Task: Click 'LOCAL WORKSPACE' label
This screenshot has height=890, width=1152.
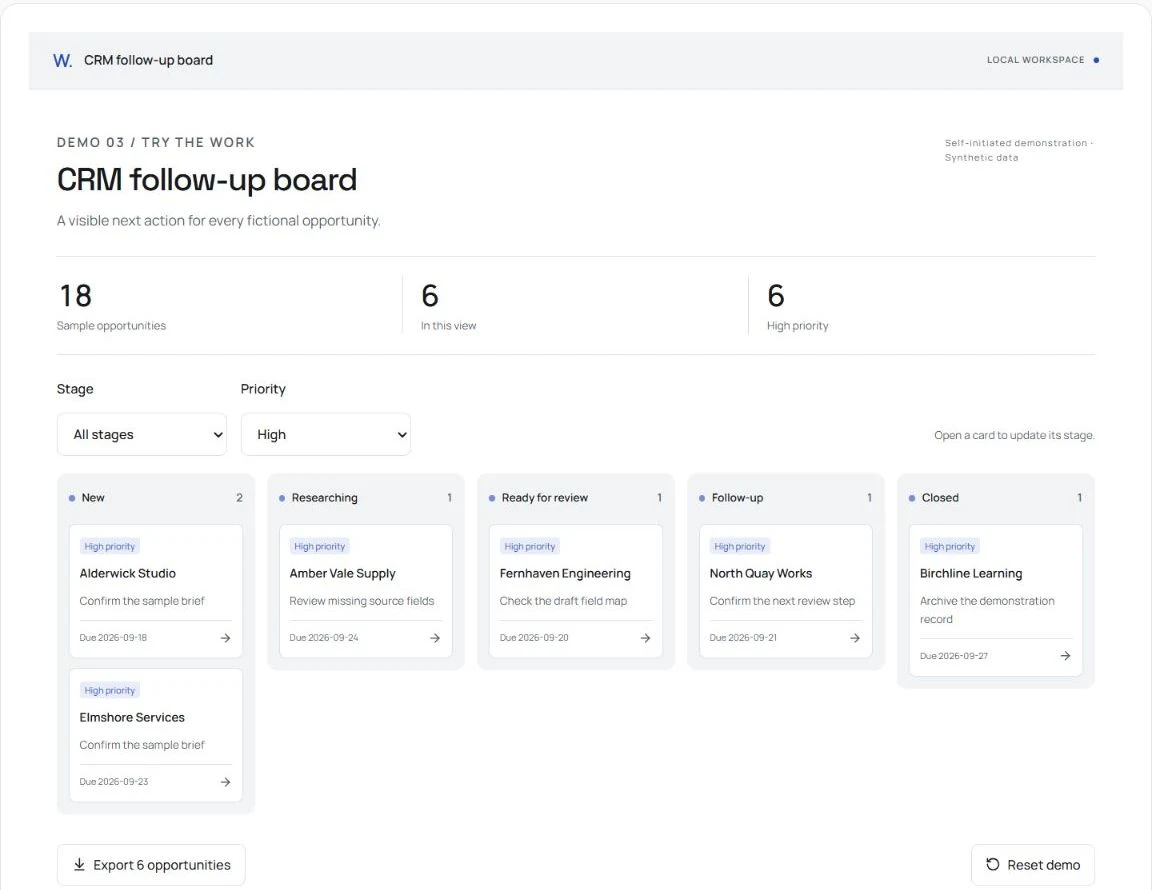Action: point(1035,60)
